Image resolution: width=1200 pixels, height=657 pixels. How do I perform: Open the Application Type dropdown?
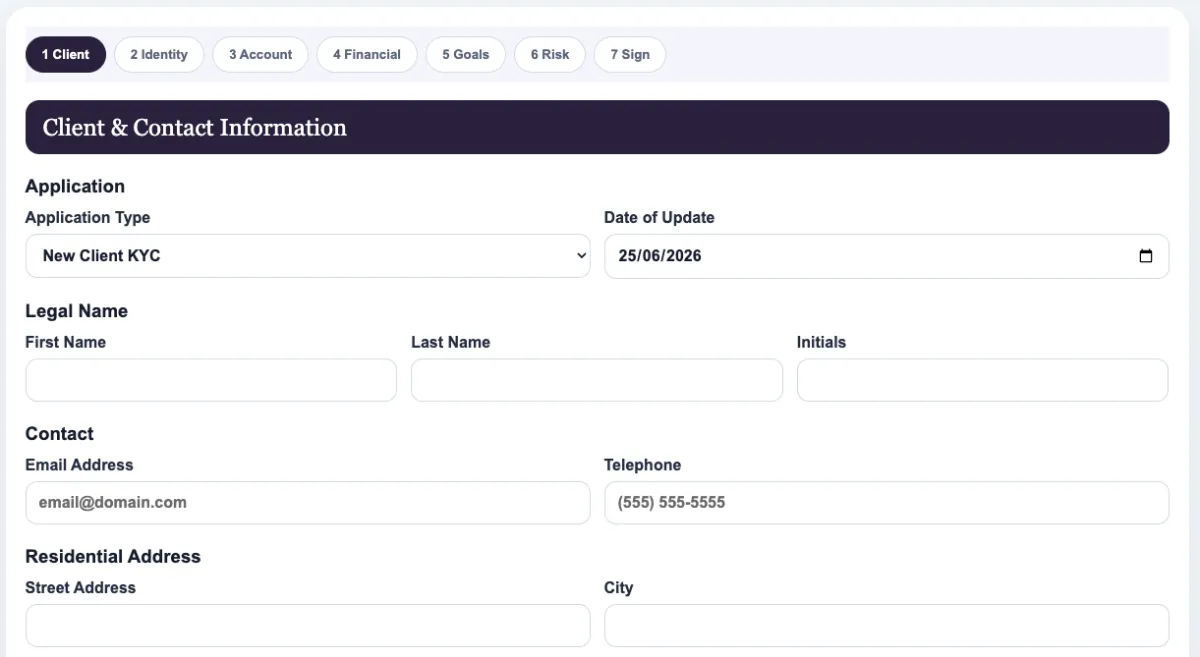coord(308,256)
